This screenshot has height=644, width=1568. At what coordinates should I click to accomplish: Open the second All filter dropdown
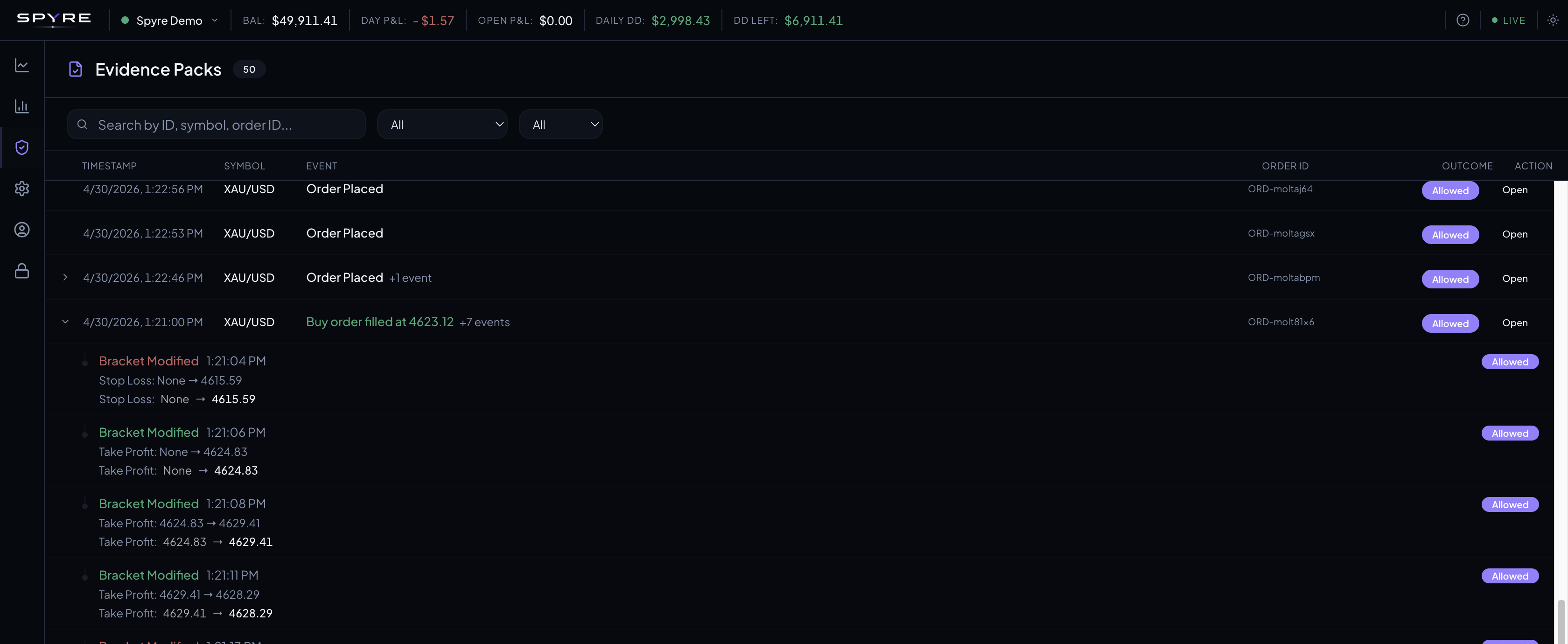pos(560,124)
